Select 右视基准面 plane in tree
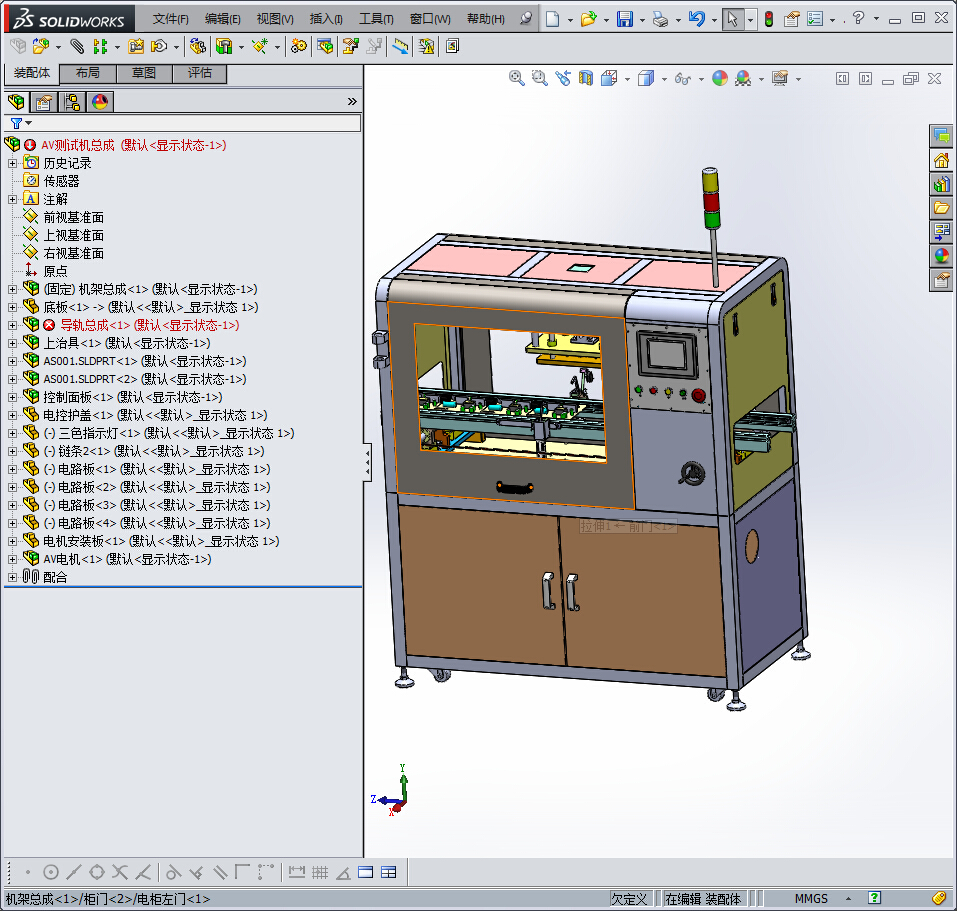957x911 pixels. [x=73, y=253]
